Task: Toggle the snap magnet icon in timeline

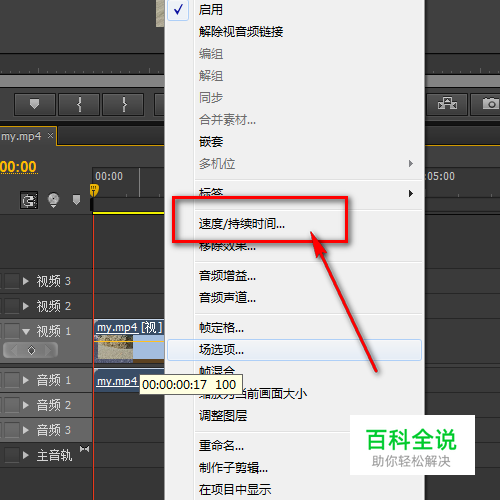Action: coord(29,200)
